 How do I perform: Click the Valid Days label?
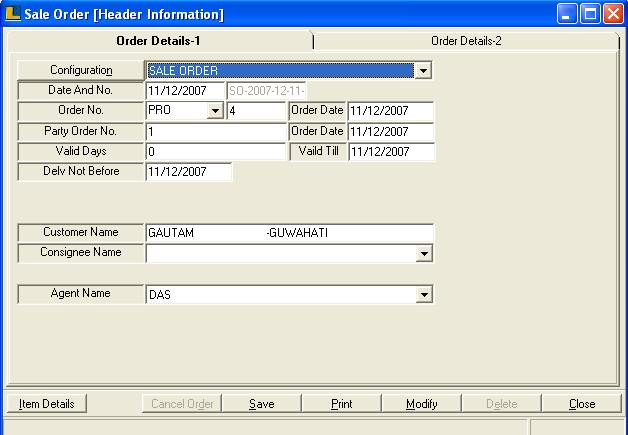pyautogui.click(x=81, y=151)
